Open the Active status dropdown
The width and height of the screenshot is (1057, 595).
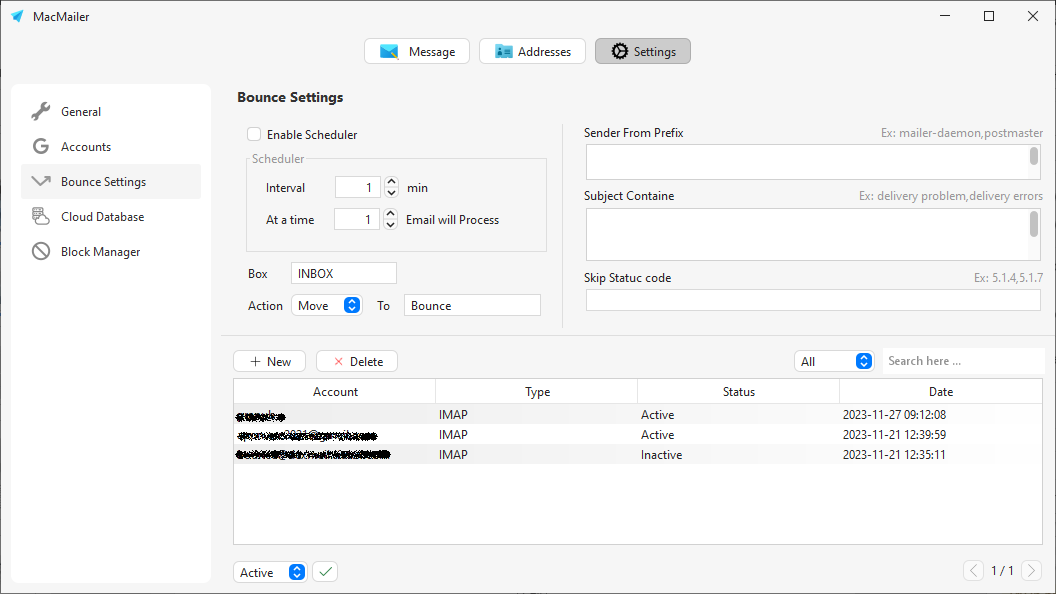(268, 571)
